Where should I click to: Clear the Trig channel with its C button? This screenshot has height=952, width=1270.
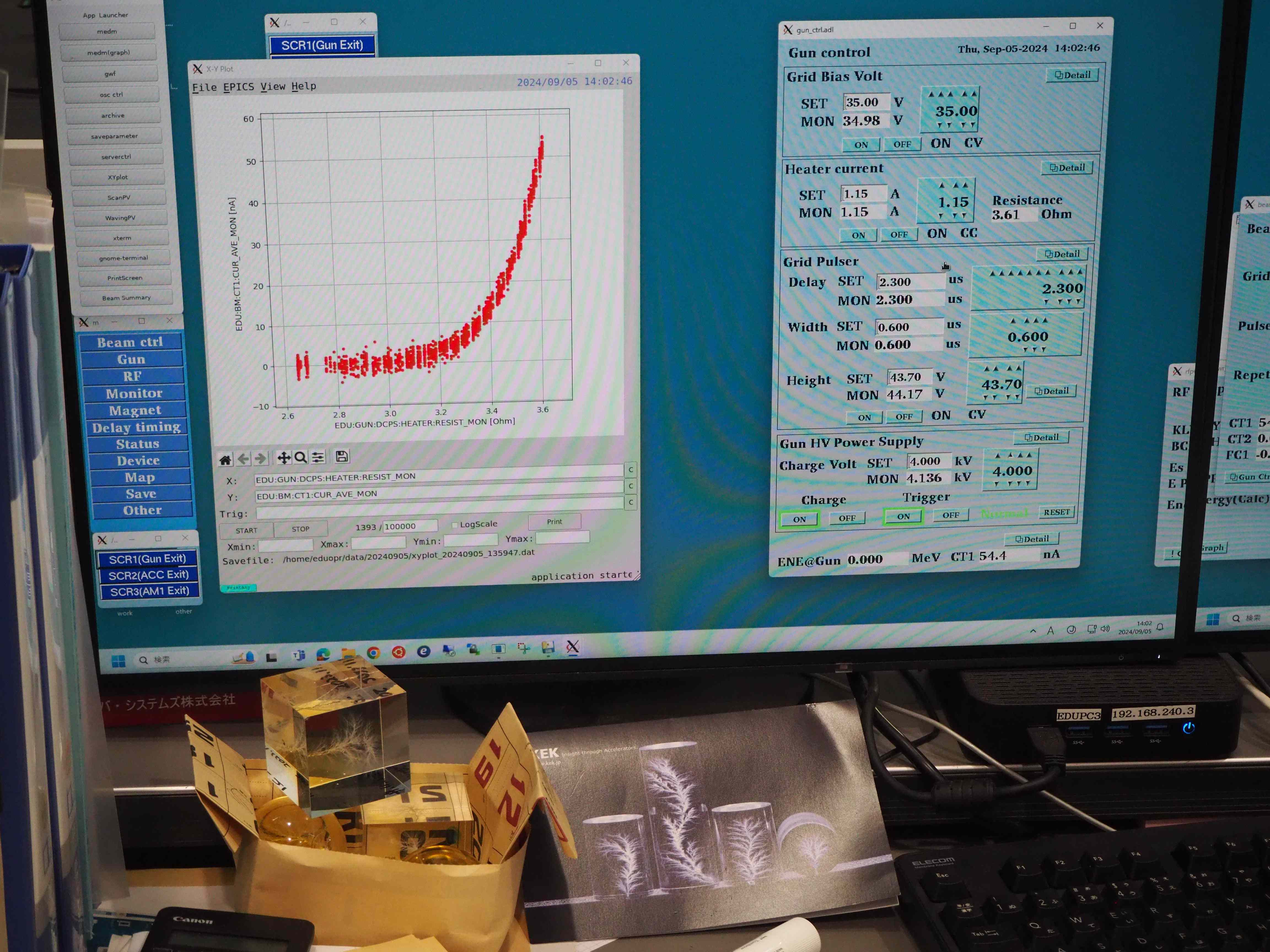630,502
